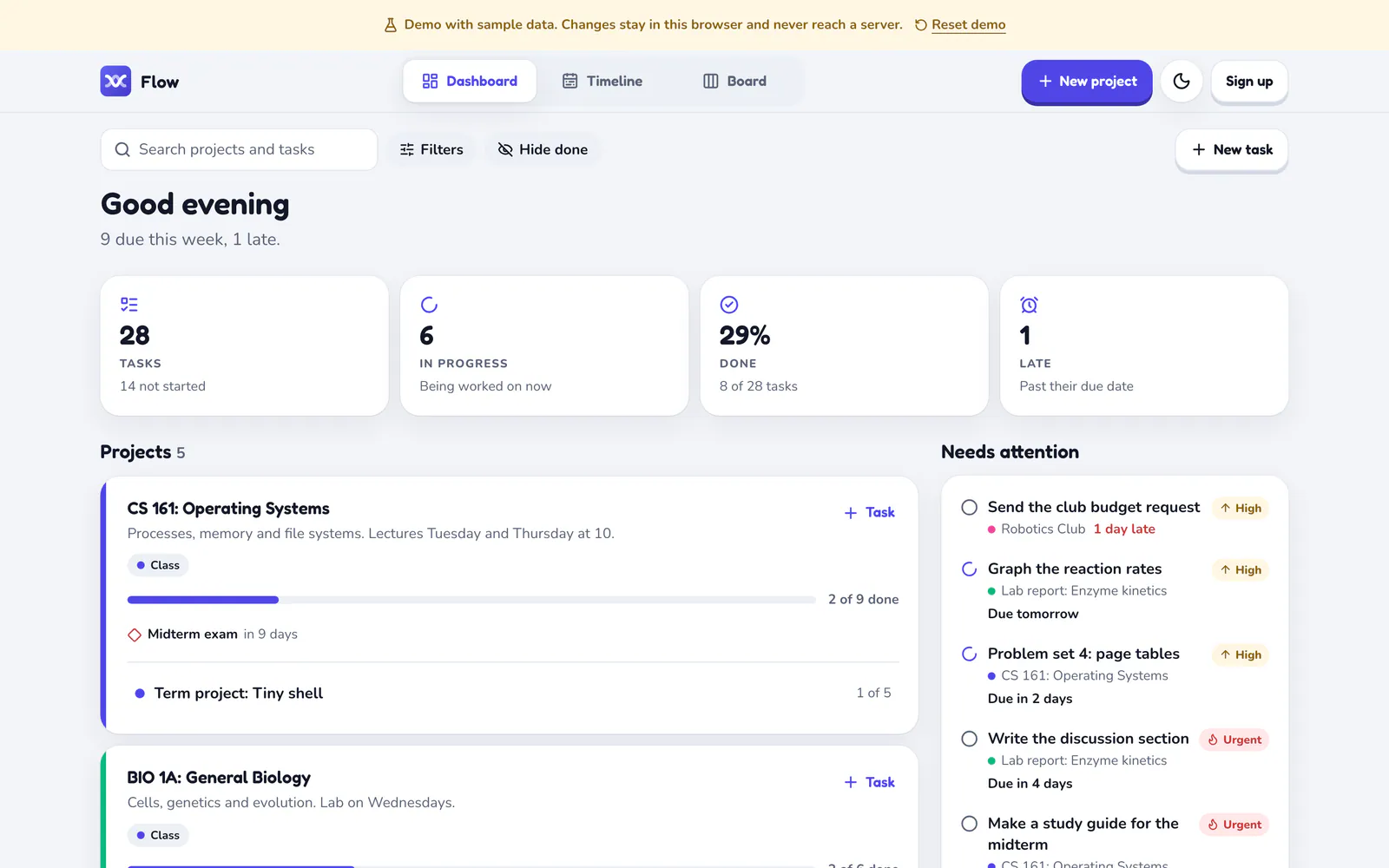Switch to the Dashboard tab
The width and height of the screenshot is (1389, 868).
tap(470, 81)
